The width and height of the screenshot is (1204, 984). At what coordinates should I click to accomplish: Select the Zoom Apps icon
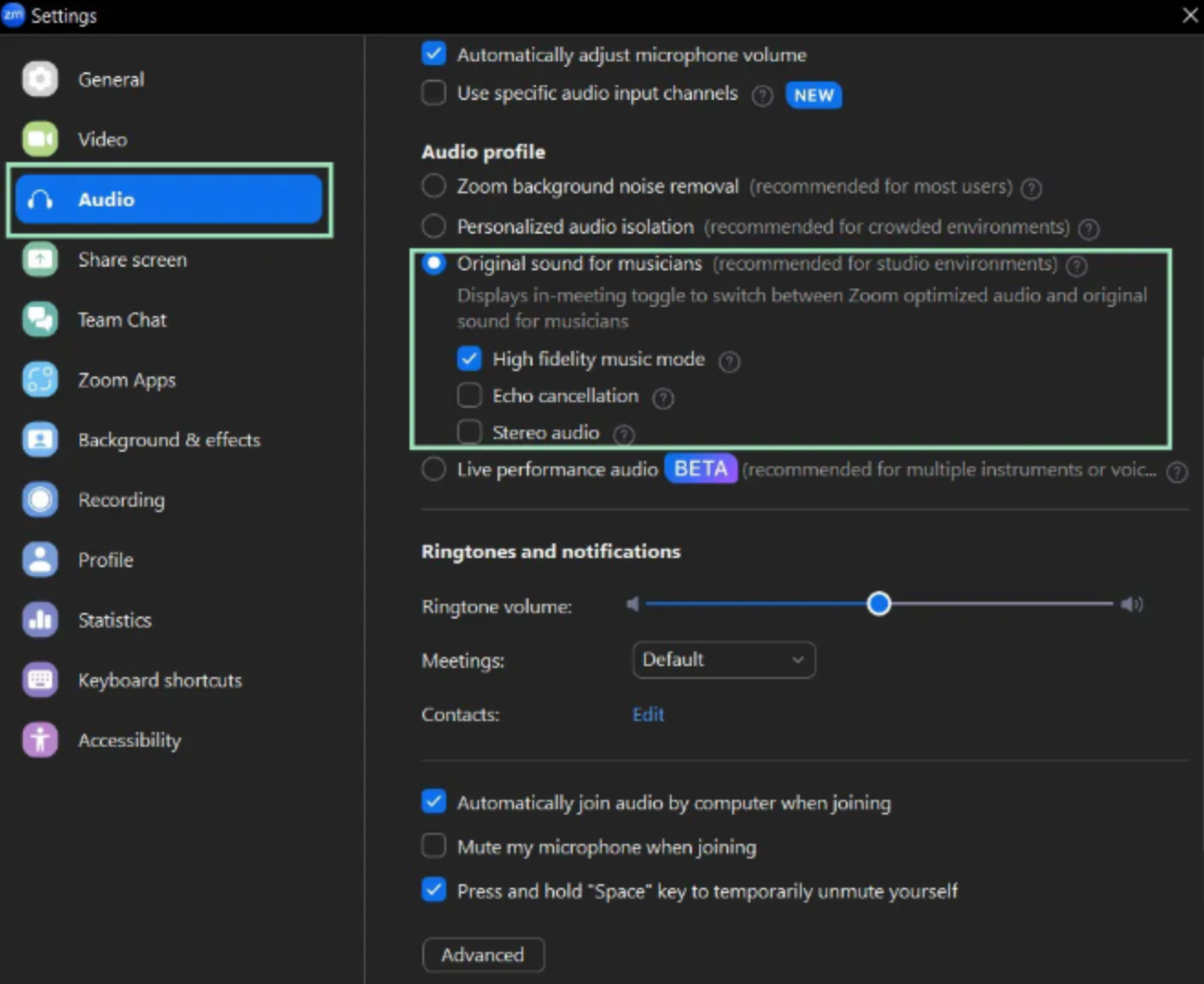point(39,379)
